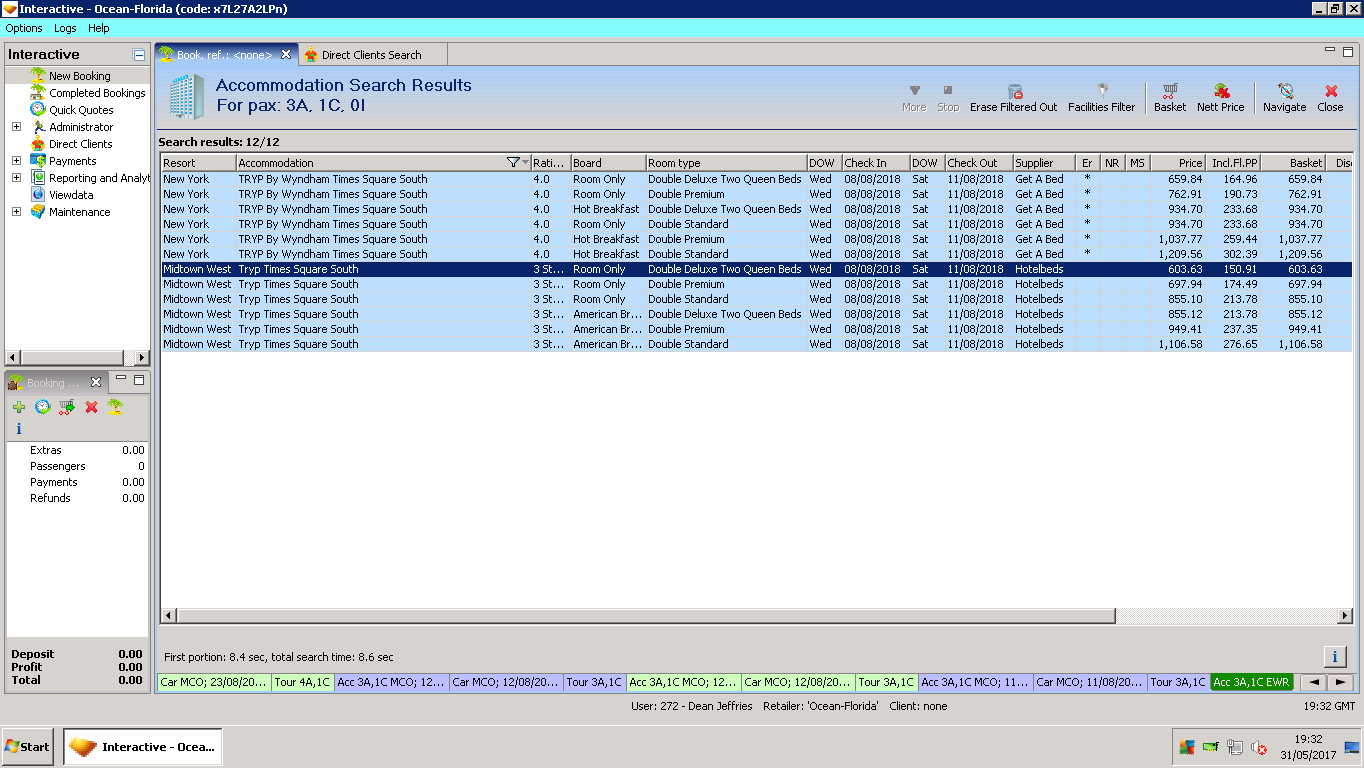This screenshot has height=768, width=1364.
Task: Click the info button at bottom right
Action: tap(1334, 657)
